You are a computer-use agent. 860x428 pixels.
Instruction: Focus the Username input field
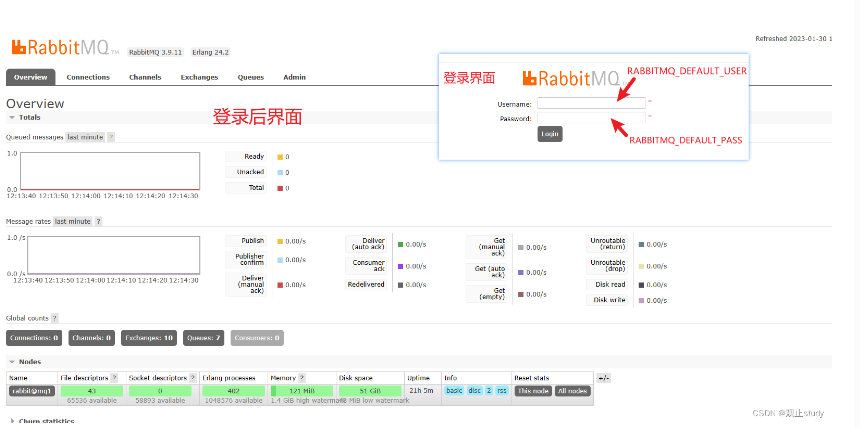(591, 103)
